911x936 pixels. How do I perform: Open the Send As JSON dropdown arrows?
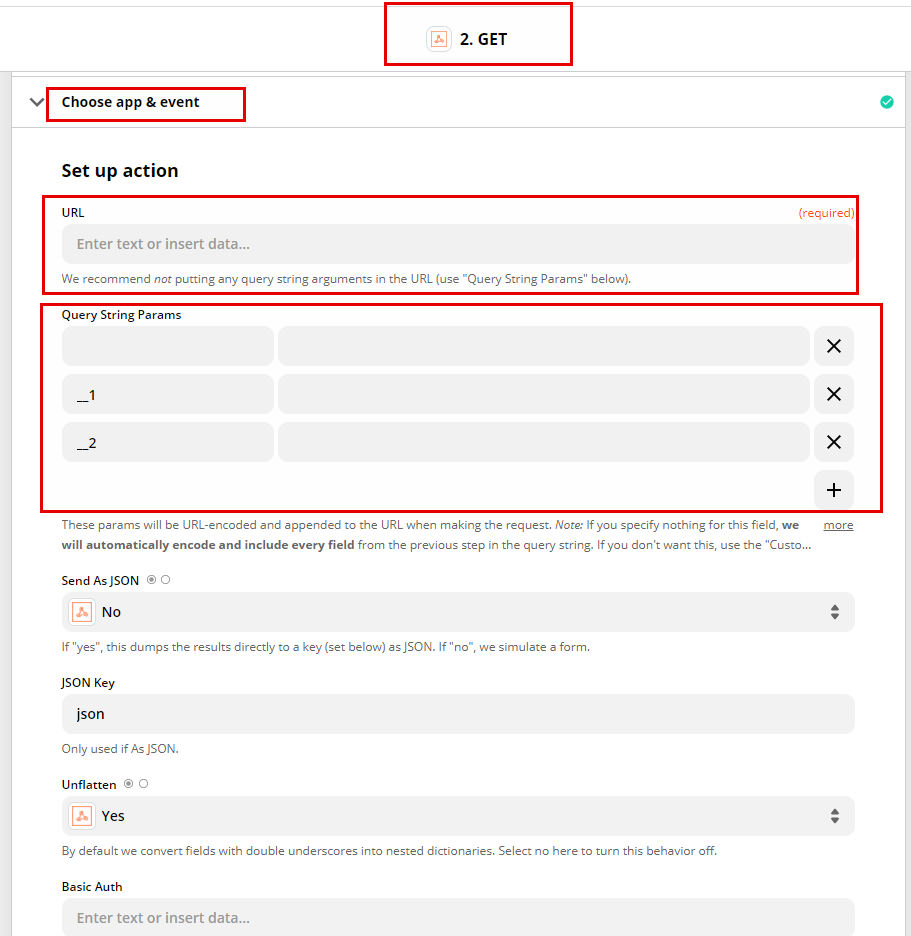coord(834,612)
